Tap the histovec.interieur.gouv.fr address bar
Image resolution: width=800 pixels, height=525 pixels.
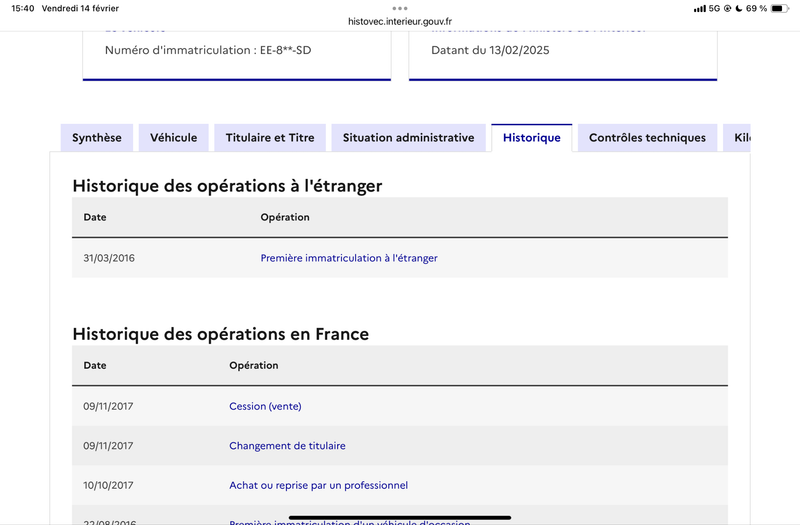(400, 21)
